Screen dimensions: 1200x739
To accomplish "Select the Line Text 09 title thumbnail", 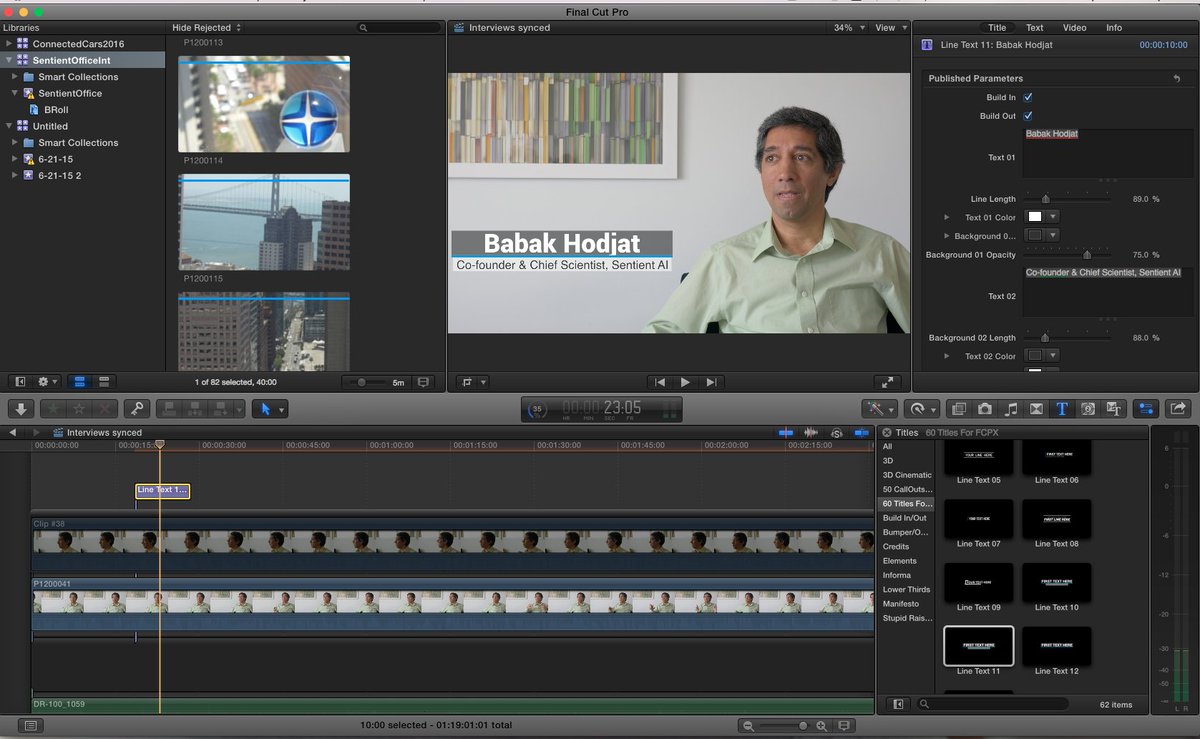I will 978,582.
